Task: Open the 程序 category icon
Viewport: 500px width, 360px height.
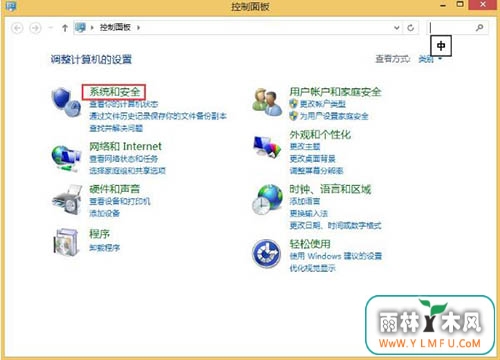Action: coord(66,242)
